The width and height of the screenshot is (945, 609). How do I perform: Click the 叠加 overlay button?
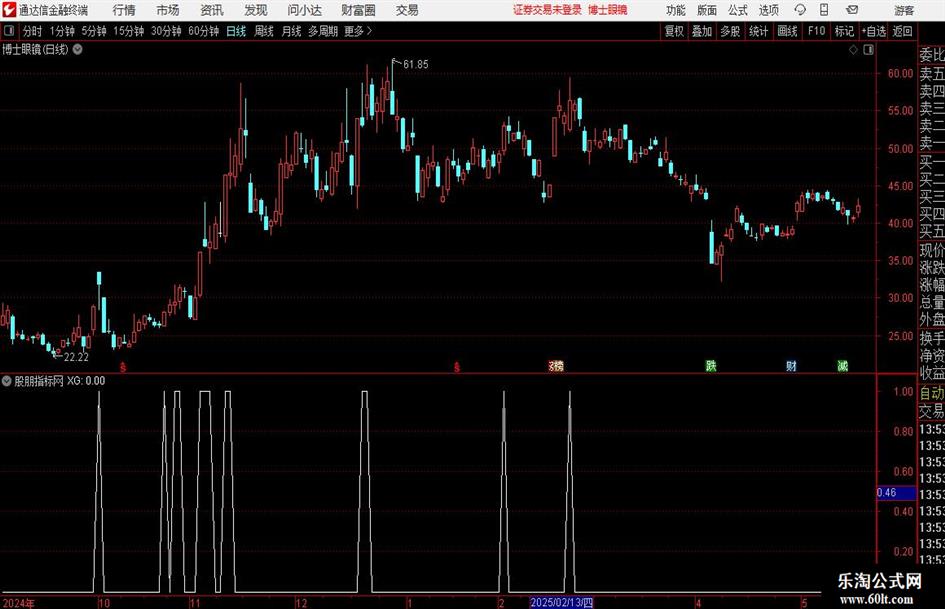pyautogui.click(x=702, y=31)
